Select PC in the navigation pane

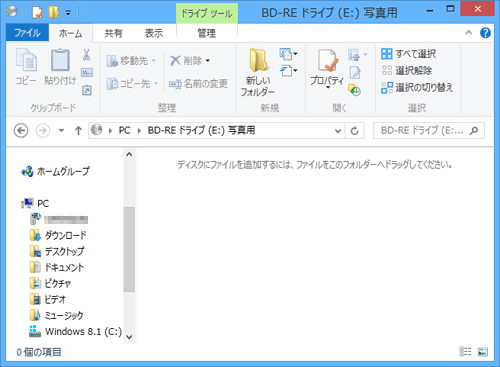coord(35,203)
